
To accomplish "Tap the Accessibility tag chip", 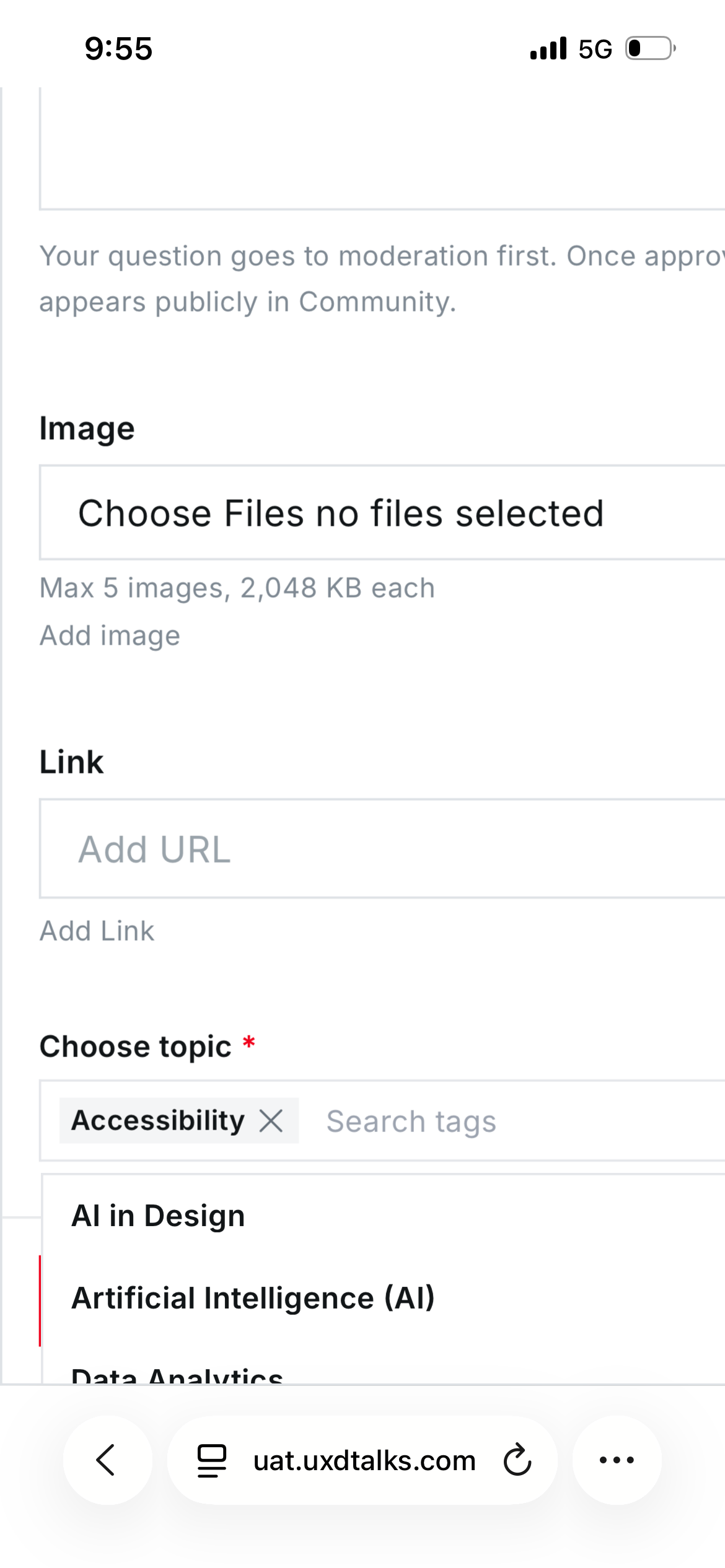I will 158,1120.
